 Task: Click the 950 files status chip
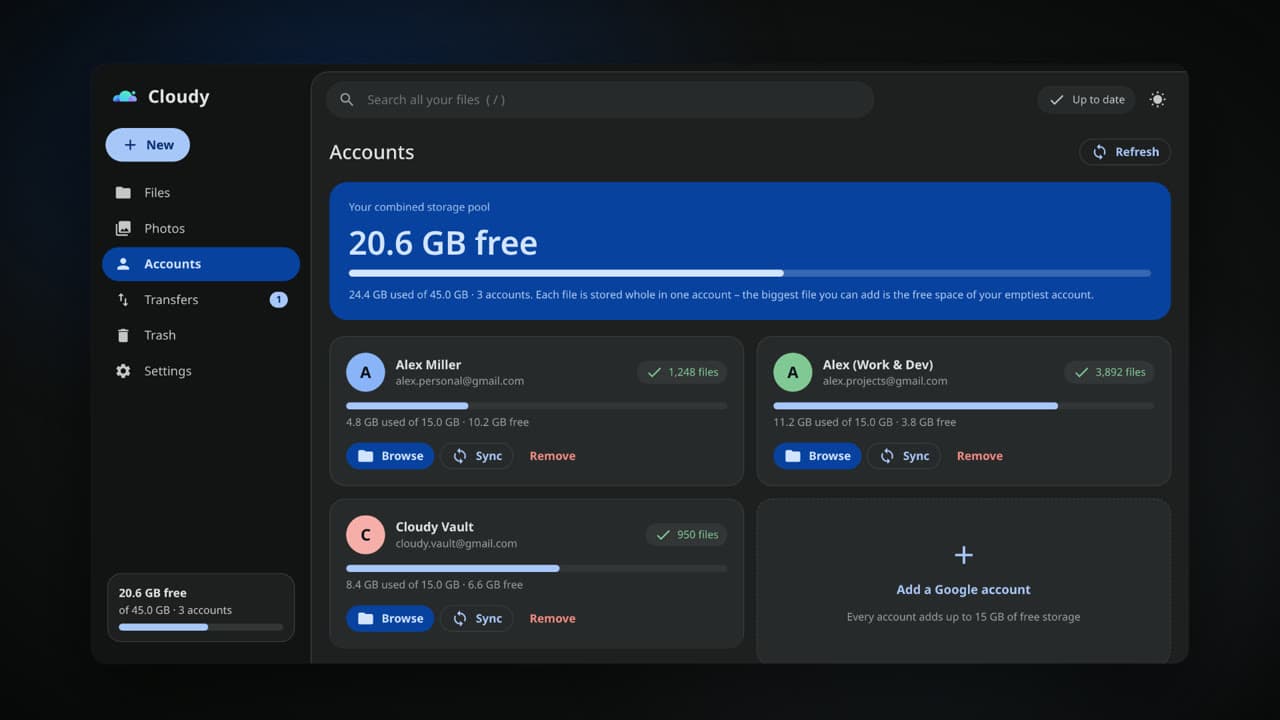point(686,535)
